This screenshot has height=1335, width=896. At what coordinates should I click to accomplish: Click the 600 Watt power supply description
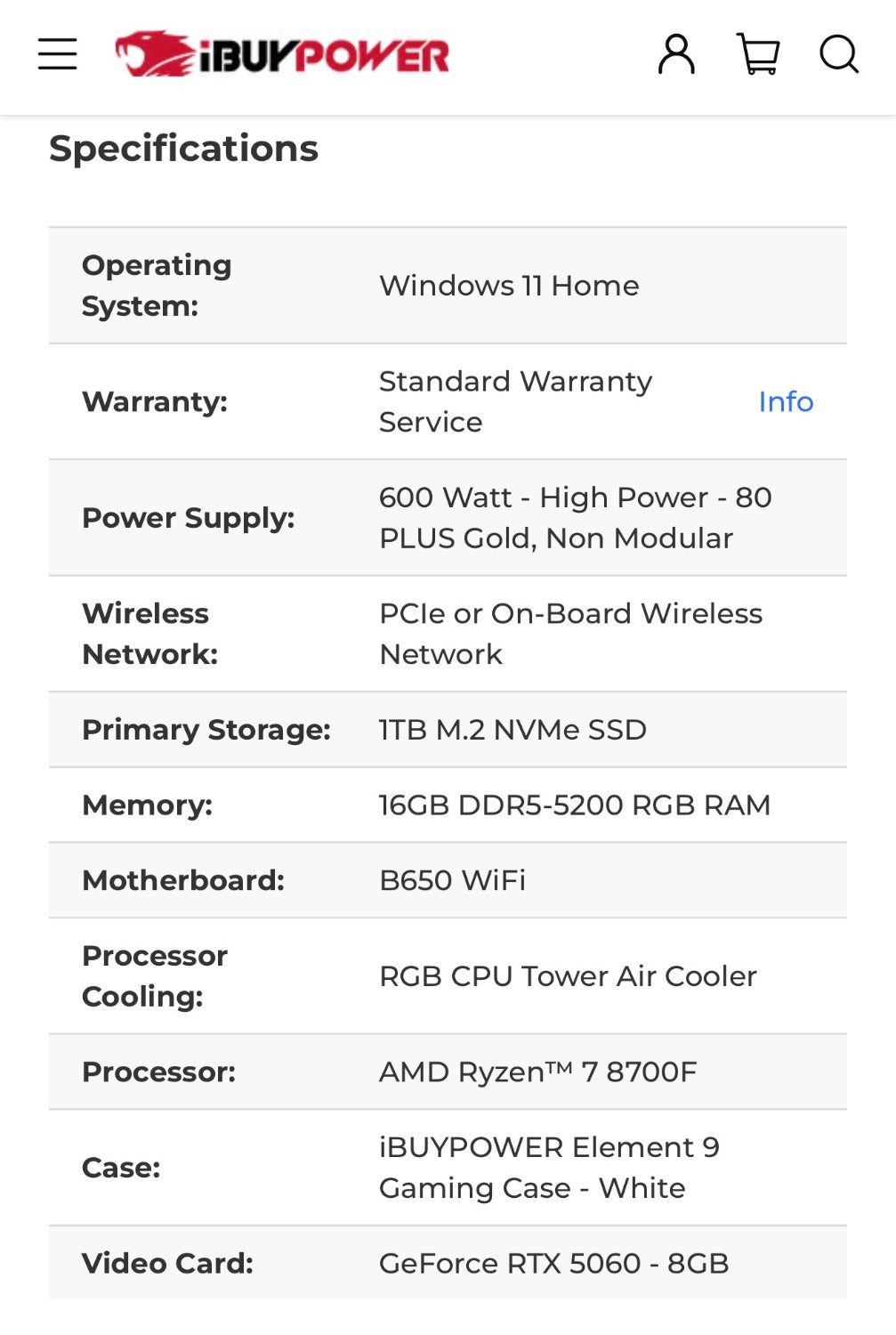[575, 517]
